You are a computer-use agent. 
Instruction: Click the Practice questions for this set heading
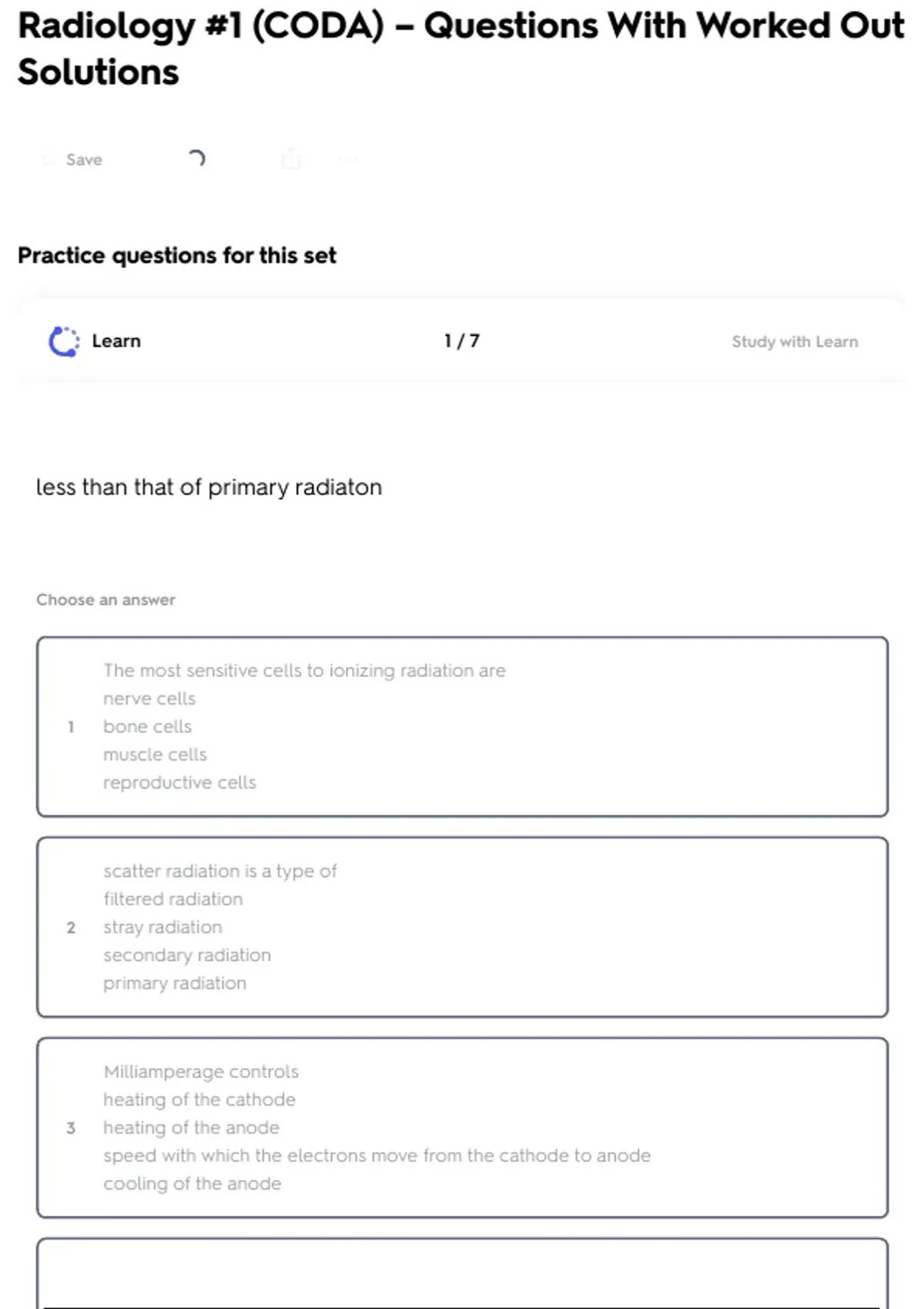coord(177,255)
